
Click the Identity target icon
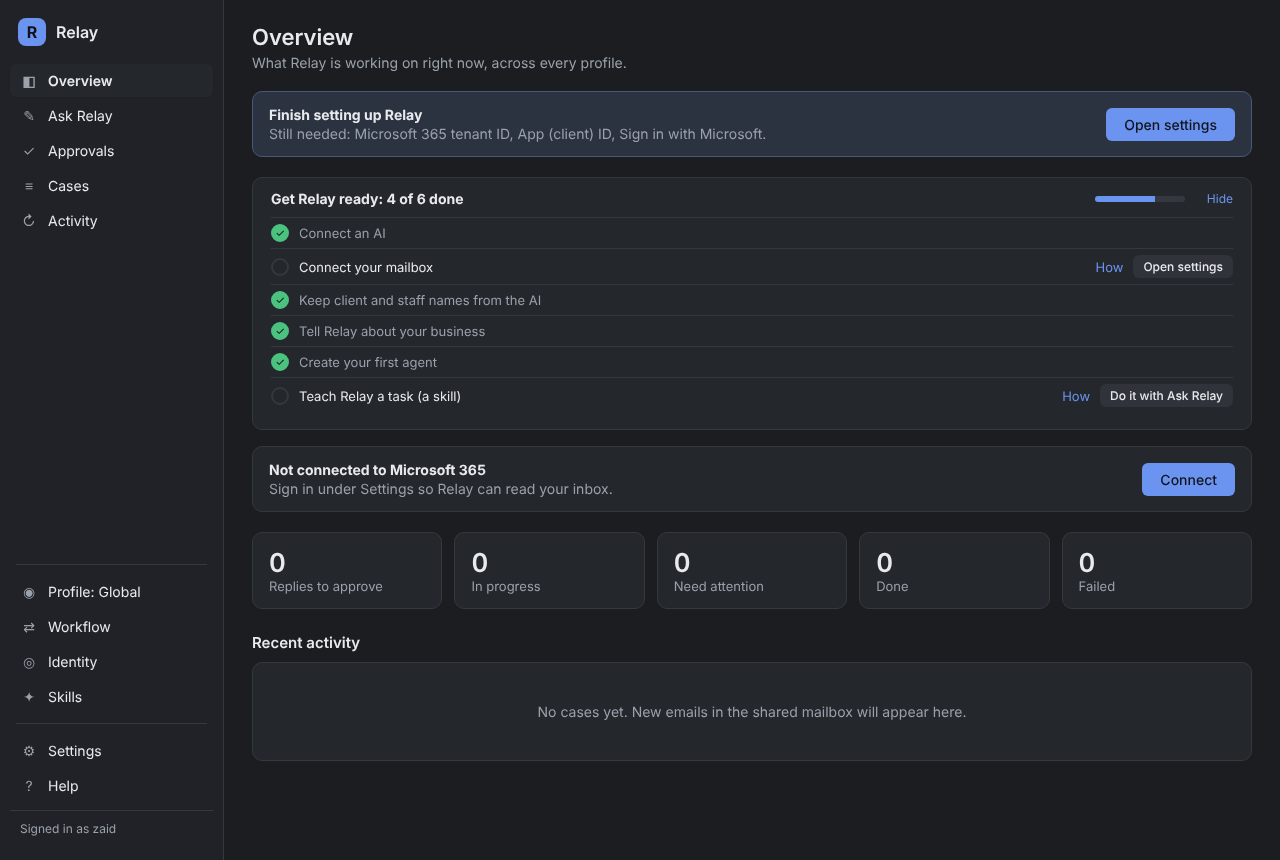(x=29, y=662)
